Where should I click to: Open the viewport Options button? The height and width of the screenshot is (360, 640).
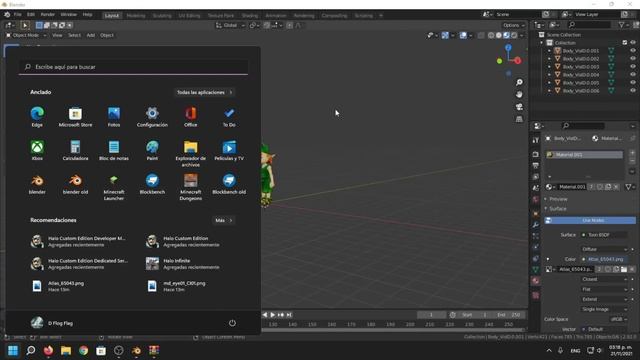(513, 25)
